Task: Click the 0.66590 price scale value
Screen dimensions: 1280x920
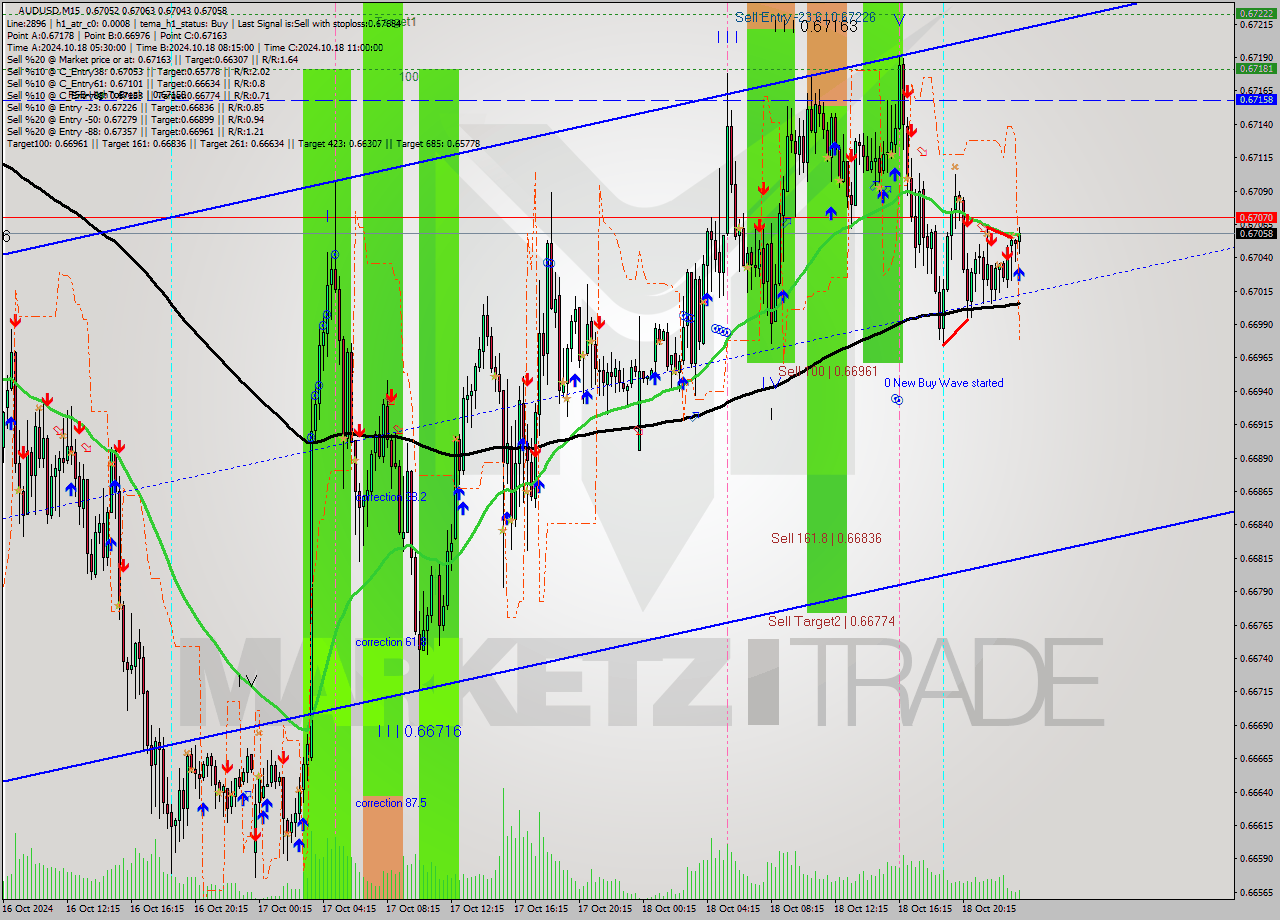Action: click(1255, 859)
